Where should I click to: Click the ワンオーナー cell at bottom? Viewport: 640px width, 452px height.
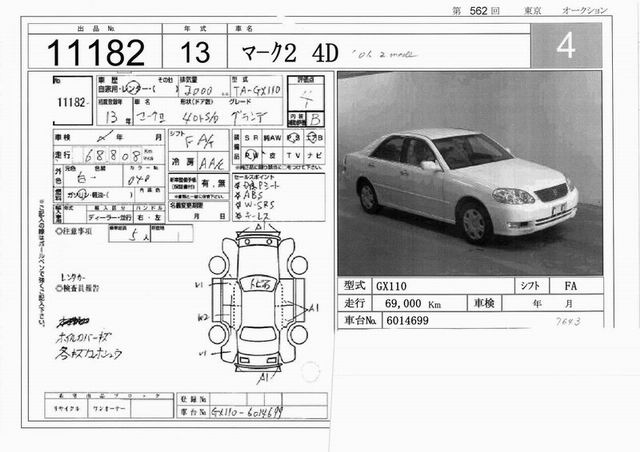(x=109, y=409)
